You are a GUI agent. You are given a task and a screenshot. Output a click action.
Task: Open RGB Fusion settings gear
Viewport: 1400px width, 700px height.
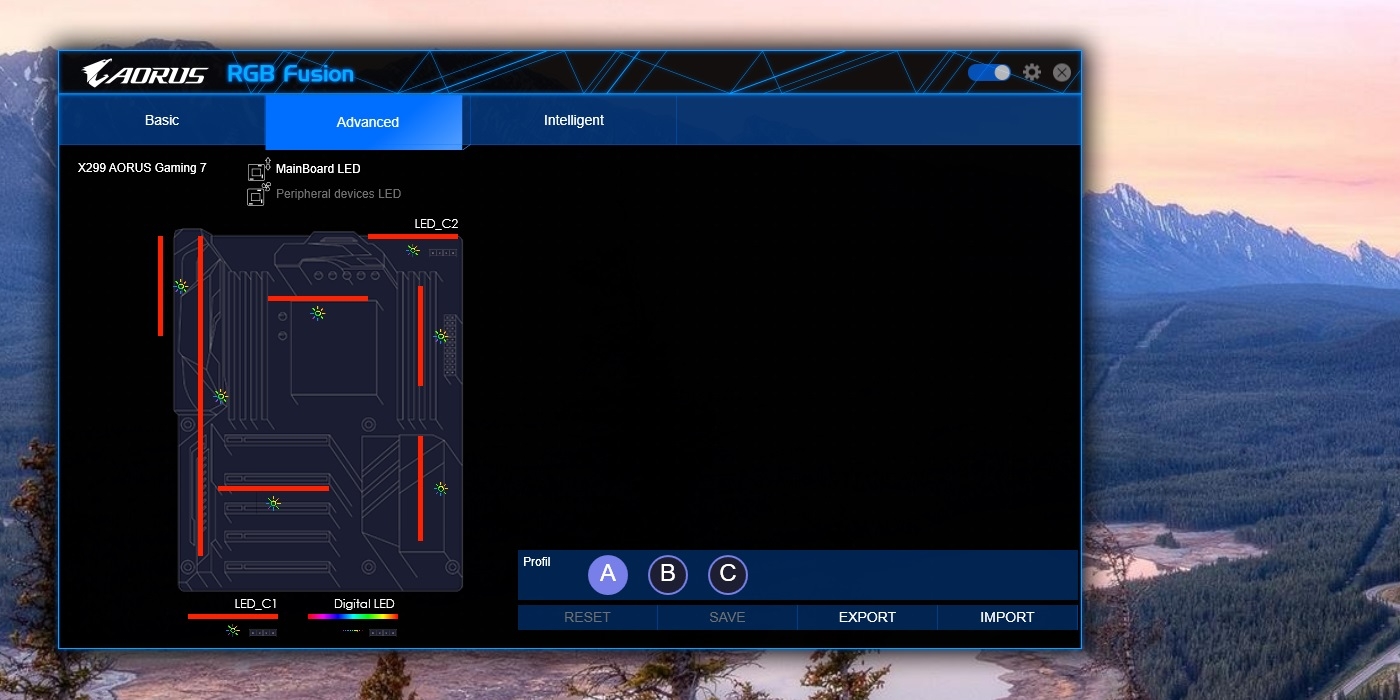[1032, 73]
